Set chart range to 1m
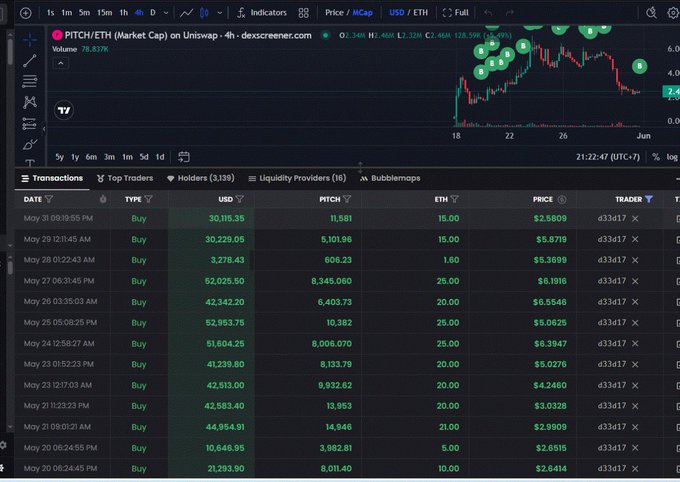The image size is (680, 482). click(127, 157)
